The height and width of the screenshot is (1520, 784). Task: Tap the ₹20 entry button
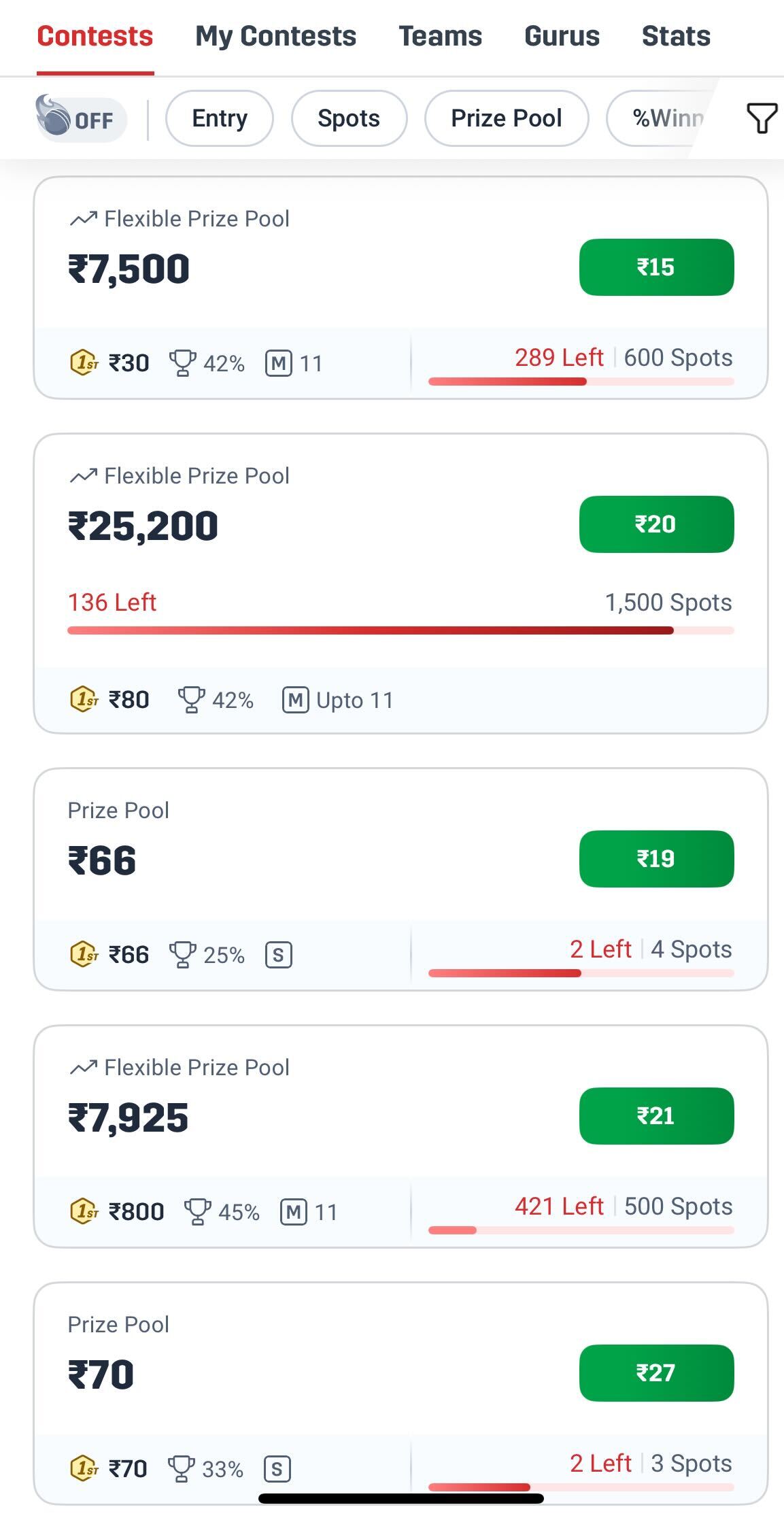coord(656,524)
